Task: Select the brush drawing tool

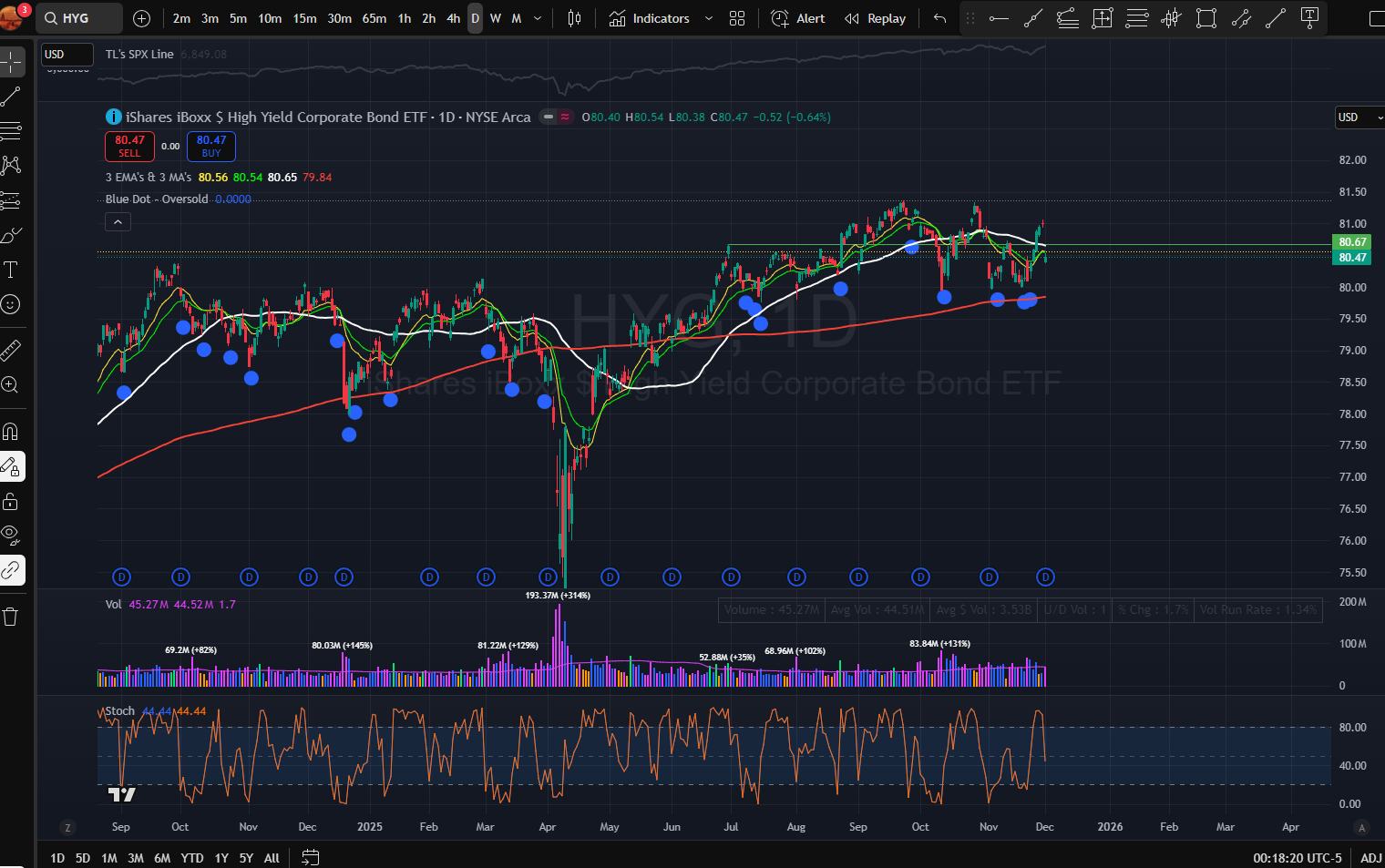Action: [11, 235]
